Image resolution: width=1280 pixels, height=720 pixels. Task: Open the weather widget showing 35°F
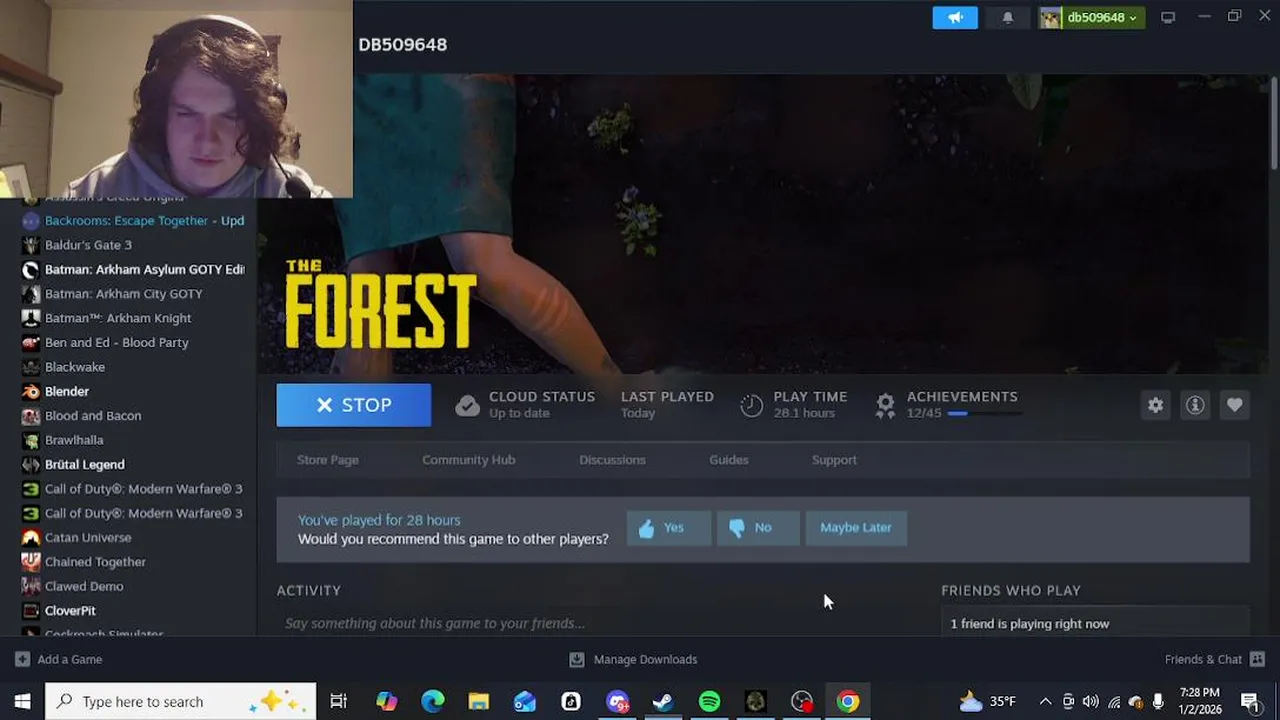point(988,701)
